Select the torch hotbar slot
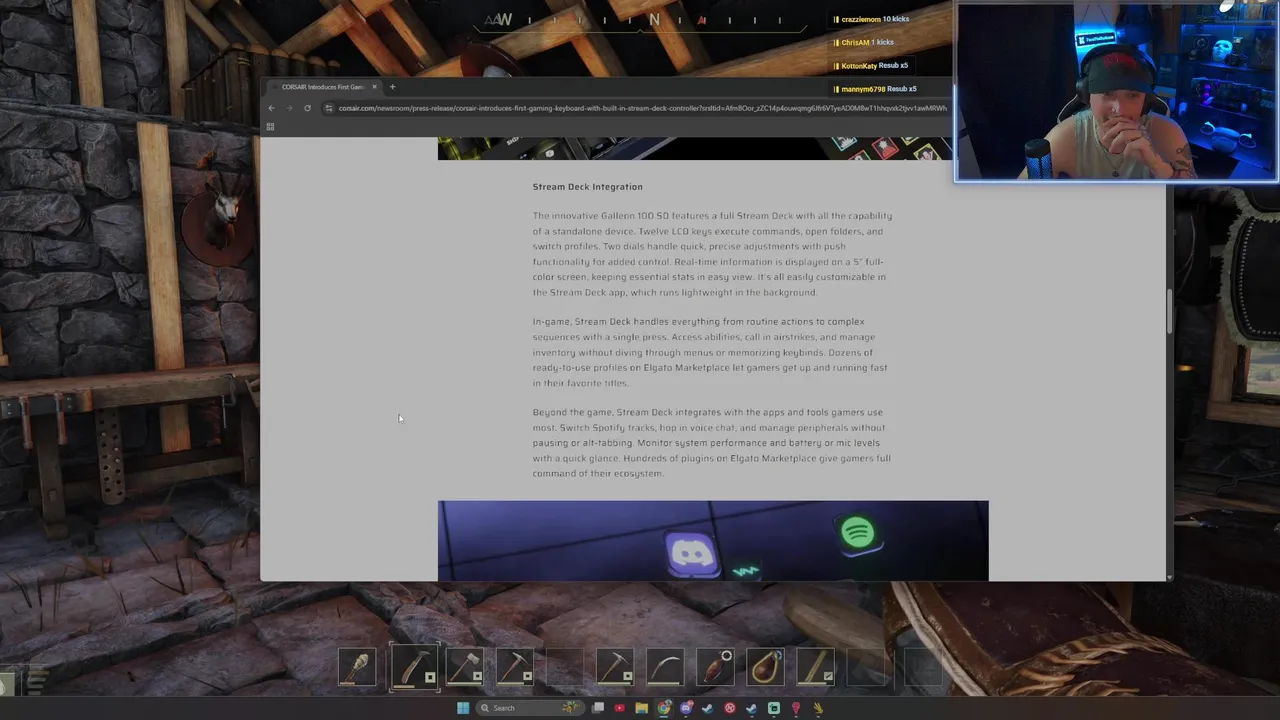 [x=358, y=667]
